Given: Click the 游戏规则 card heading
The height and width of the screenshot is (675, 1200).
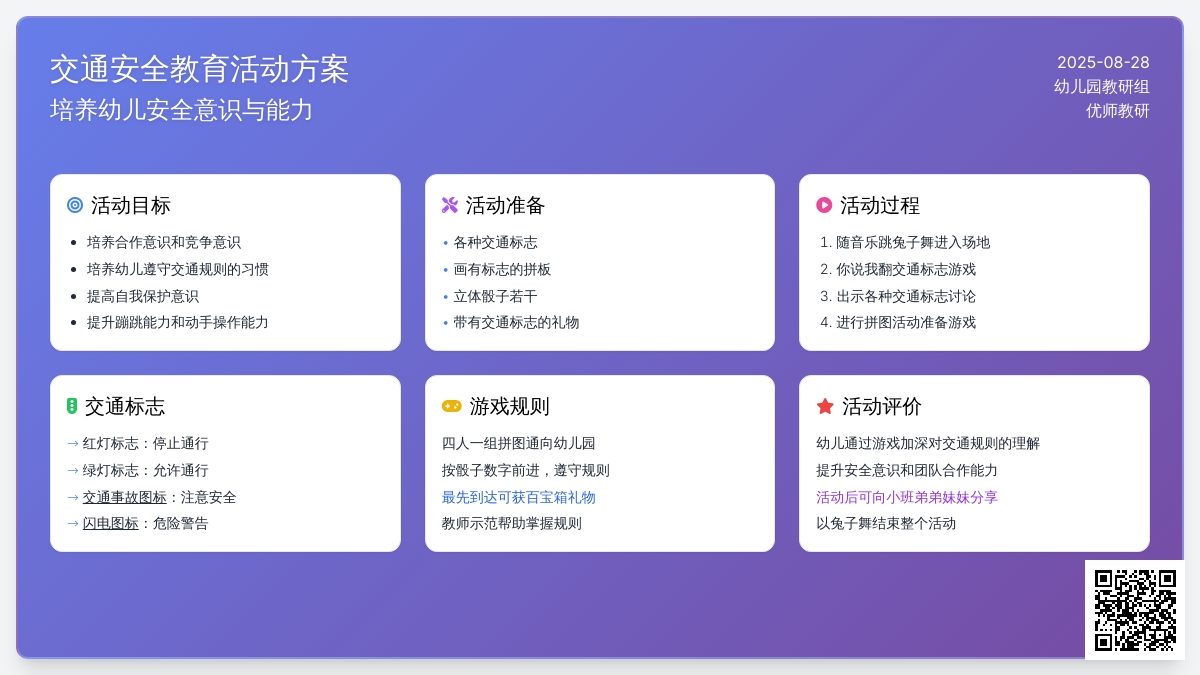Looking at the screenshot, I should click(x=510, y=406).
